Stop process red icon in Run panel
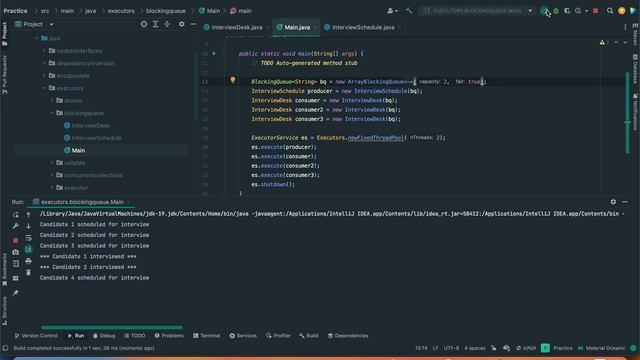Viewport: 640px width, 360px height. pyautogui.click(x=16, y=240)
